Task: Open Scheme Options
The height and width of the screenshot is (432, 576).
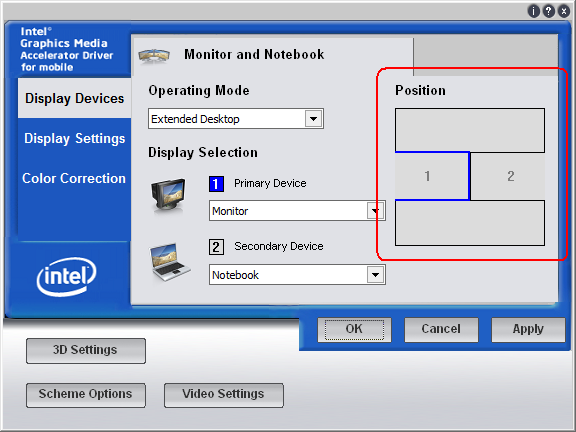Action: pos(86,395)
